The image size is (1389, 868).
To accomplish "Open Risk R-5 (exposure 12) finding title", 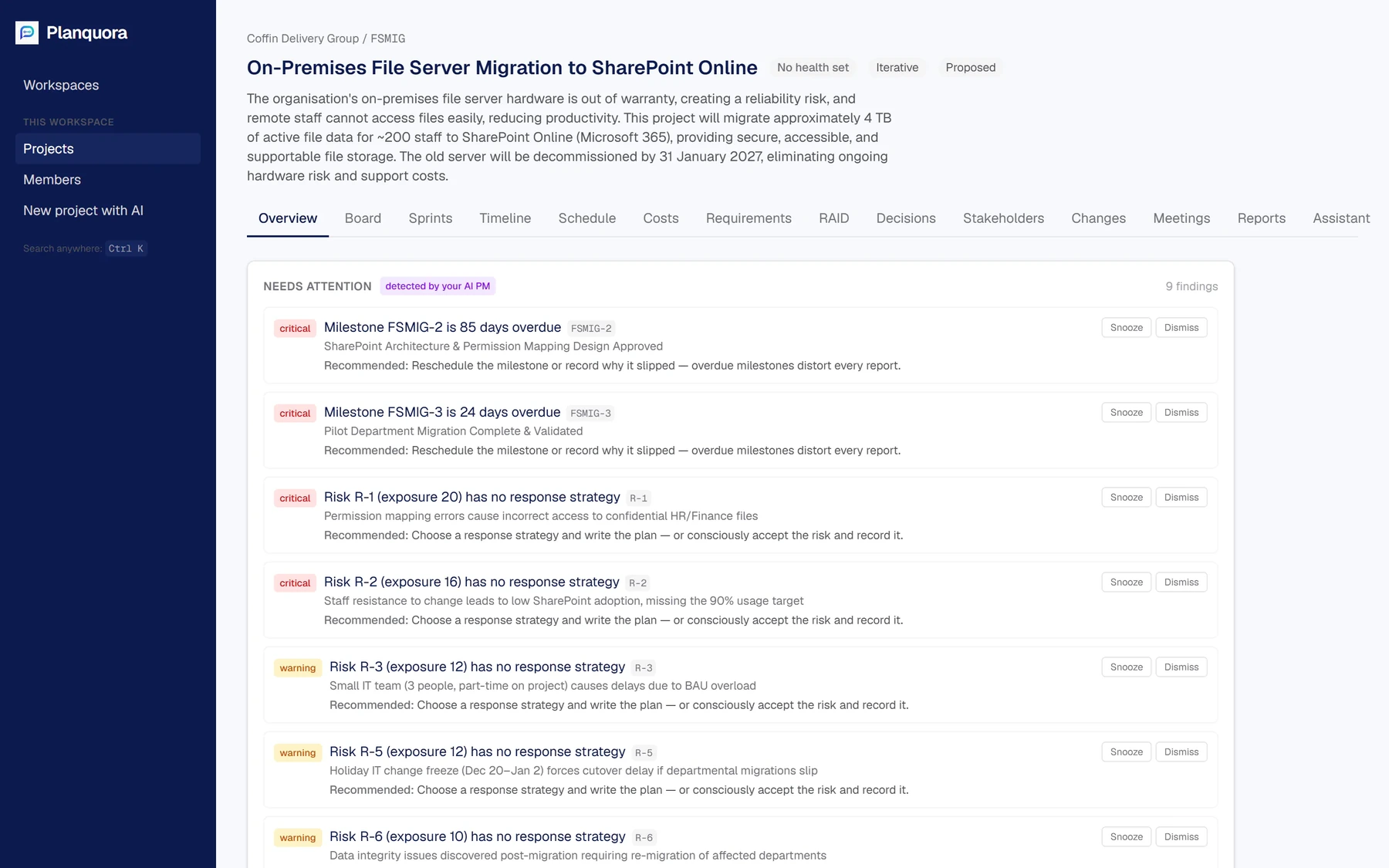I will coord(477,751).
